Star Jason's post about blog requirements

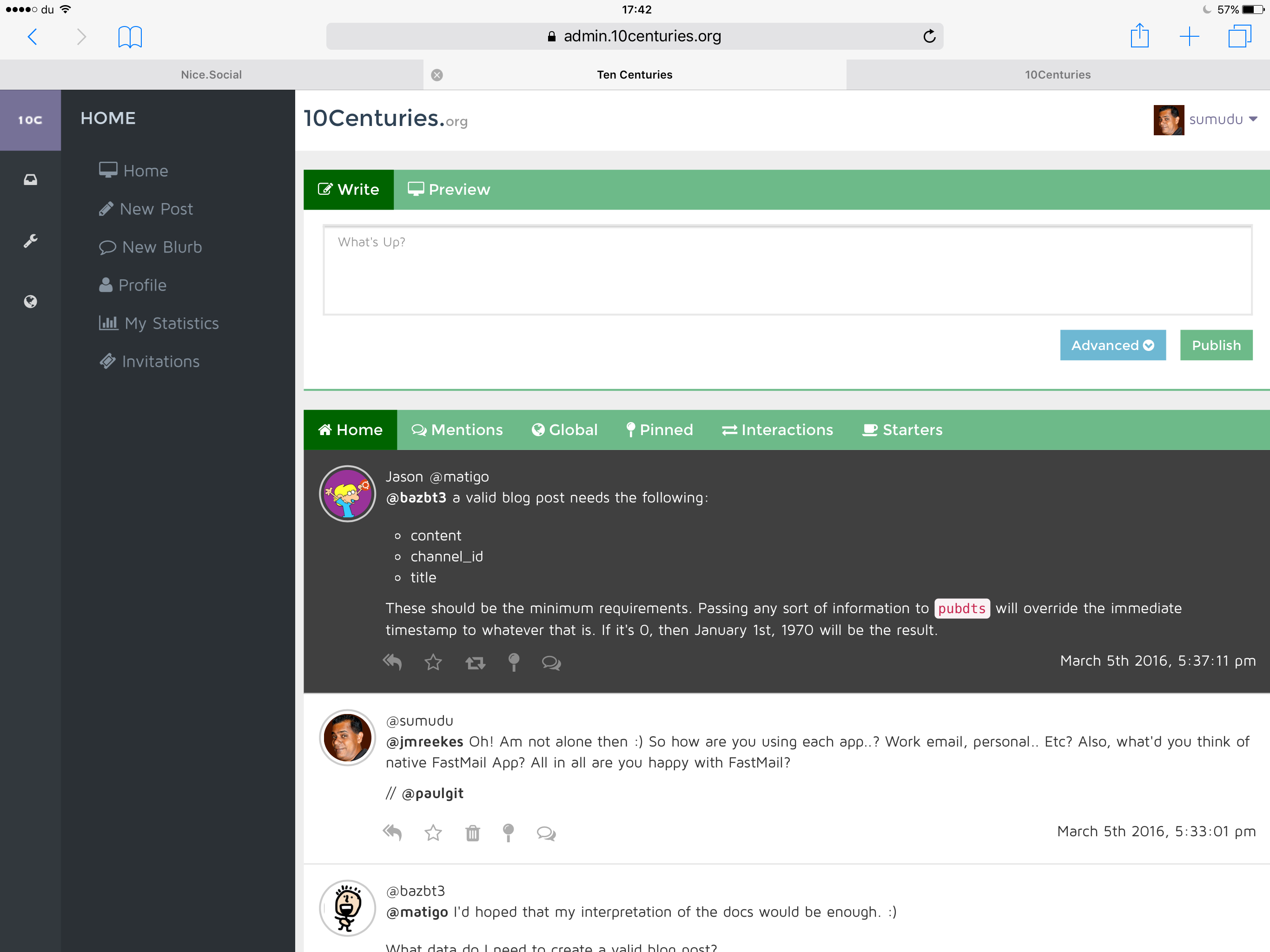[x=433, y=662]
